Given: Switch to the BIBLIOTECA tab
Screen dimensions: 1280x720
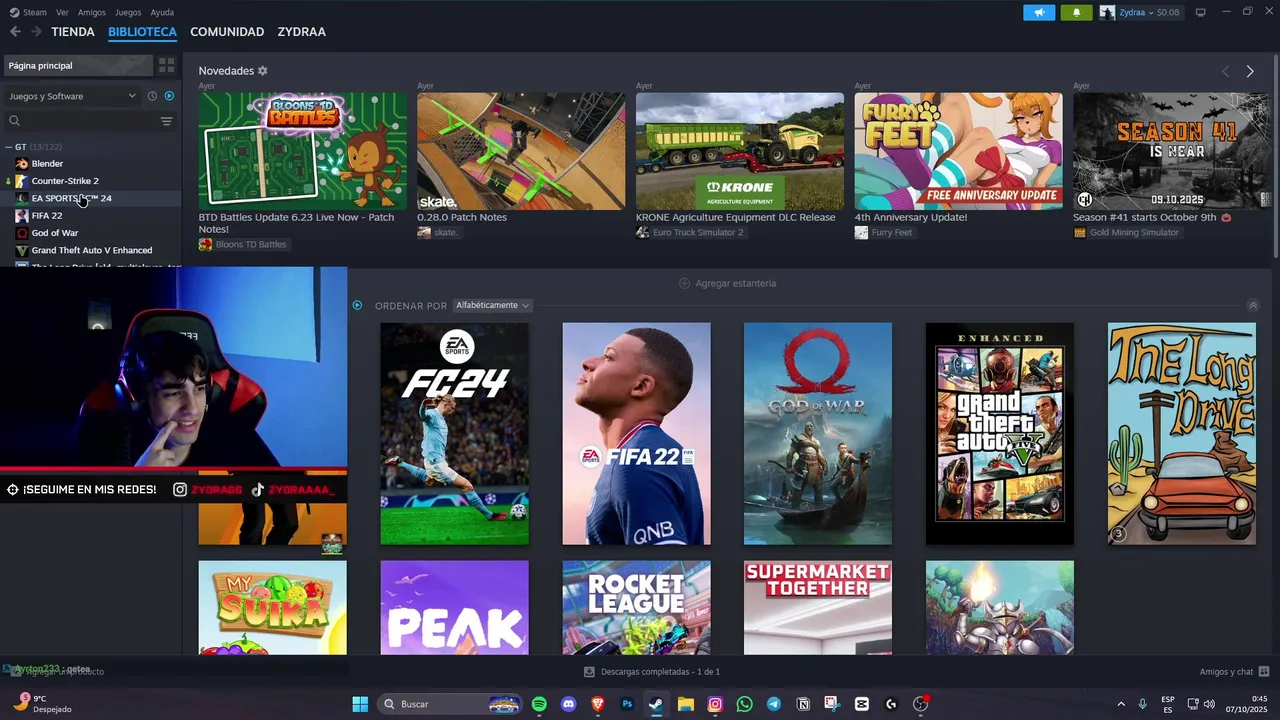Looking at the screenshot, I should coord(142,32).
